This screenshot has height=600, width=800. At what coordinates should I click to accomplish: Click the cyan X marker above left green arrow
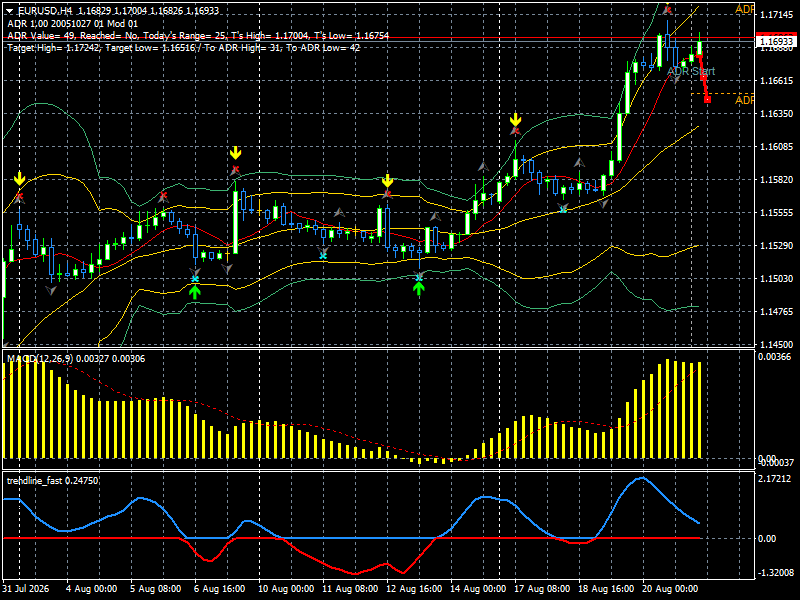coord(195,279)
